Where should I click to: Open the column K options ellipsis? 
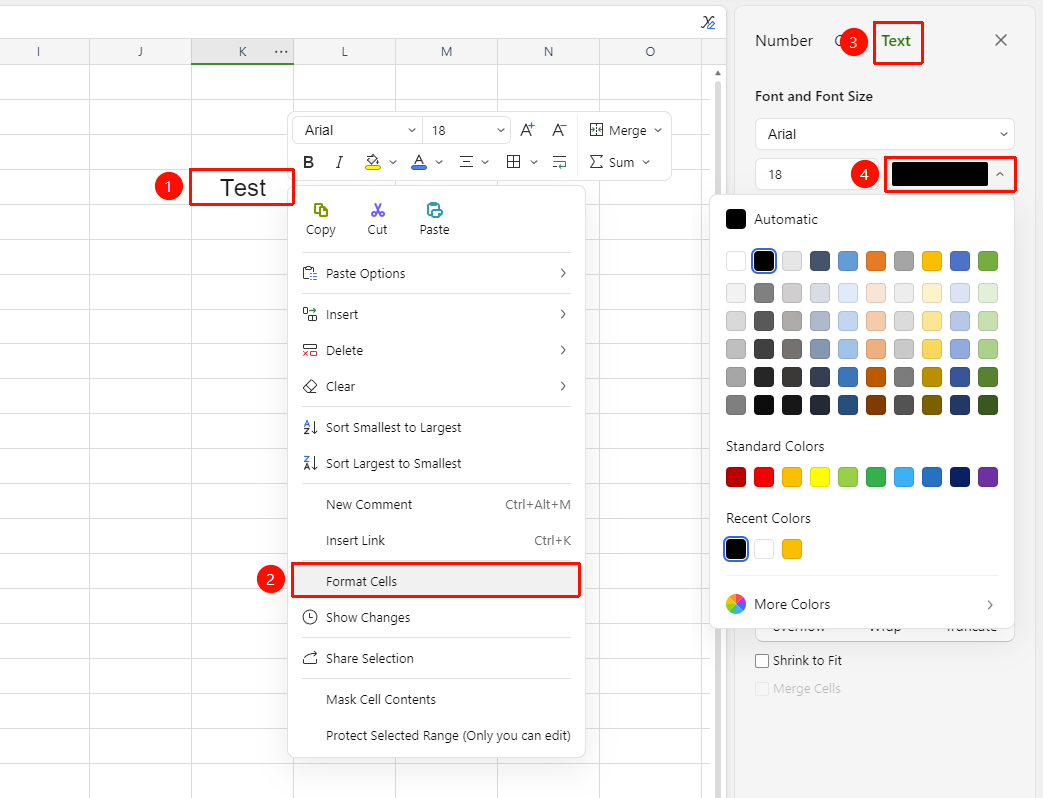(281, 51)
